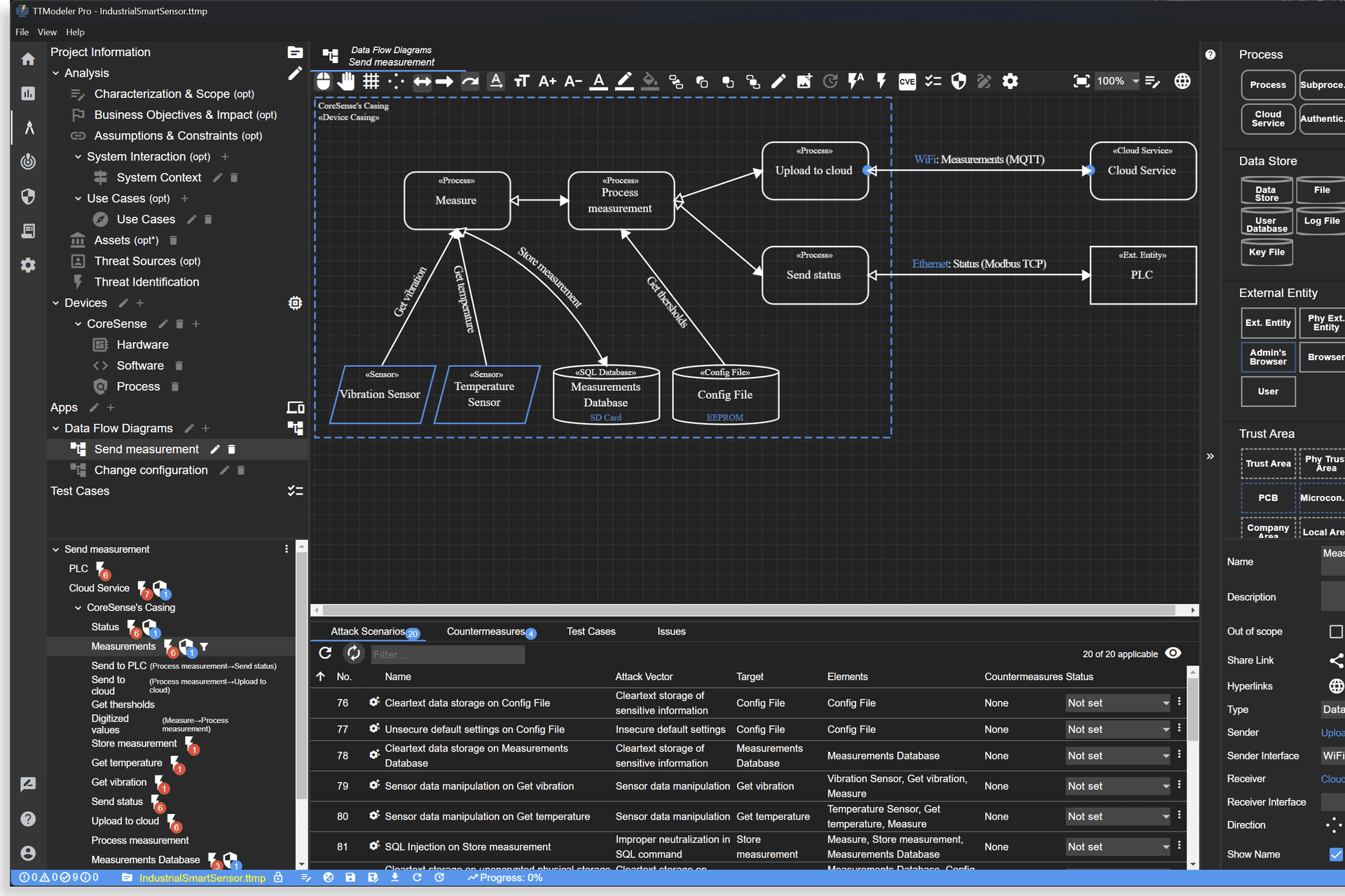Toggle applicable scenarios eye icon

coord(1173,653)
